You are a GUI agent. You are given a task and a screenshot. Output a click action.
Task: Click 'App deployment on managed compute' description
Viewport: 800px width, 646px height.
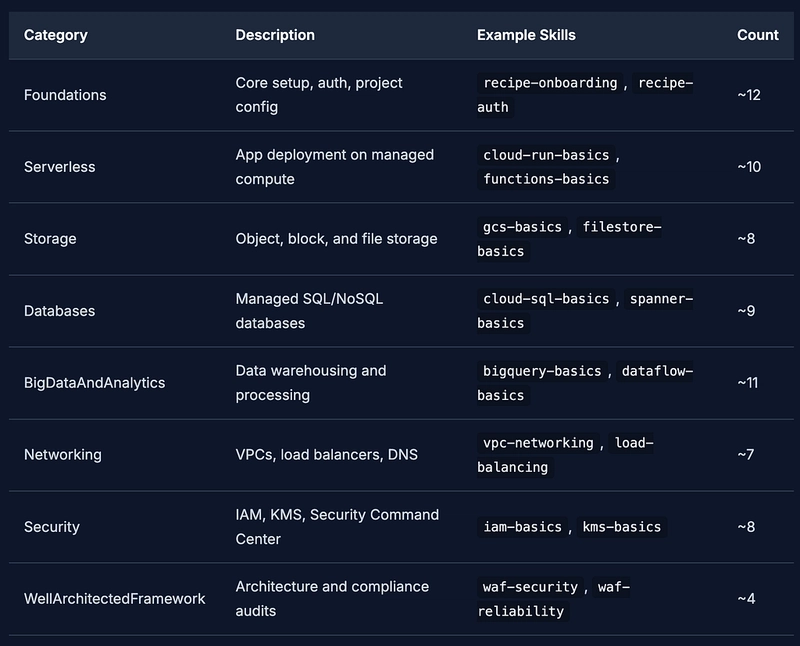pos(335,167)
